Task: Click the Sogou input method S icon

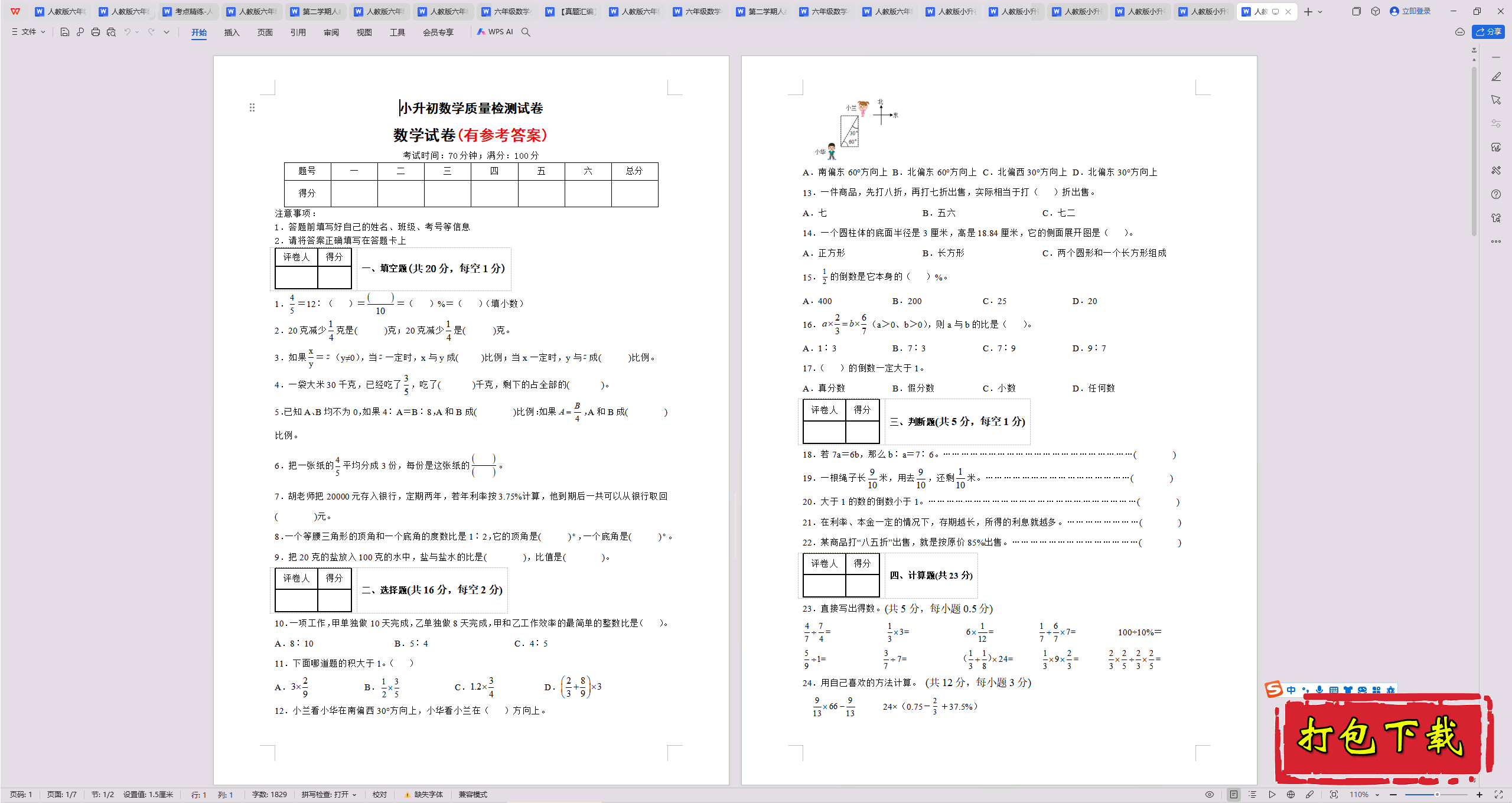Action: coord(1274,689)
